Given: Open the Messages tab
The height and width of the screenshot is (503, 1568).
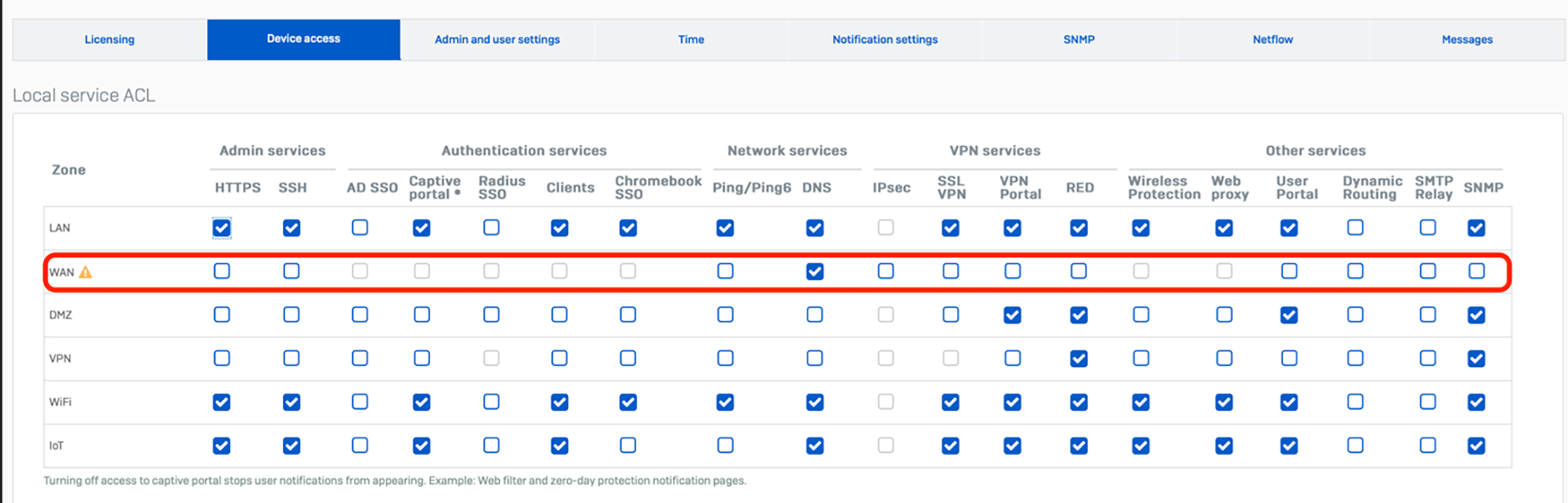Looking at the screenshot, I should [x=1467, y=40].
